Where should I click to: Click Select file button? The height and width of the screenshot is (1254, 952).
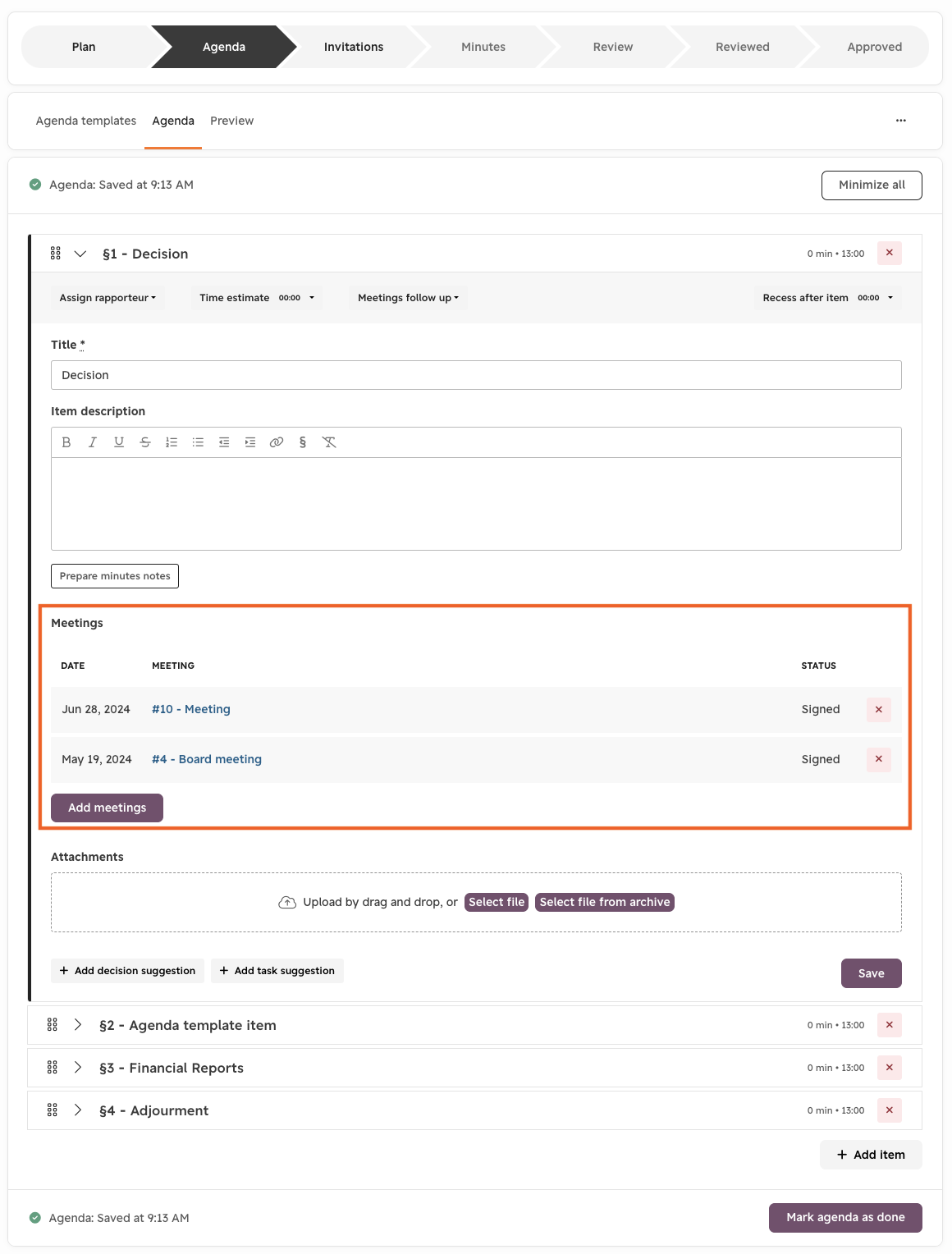click(497, 902)
